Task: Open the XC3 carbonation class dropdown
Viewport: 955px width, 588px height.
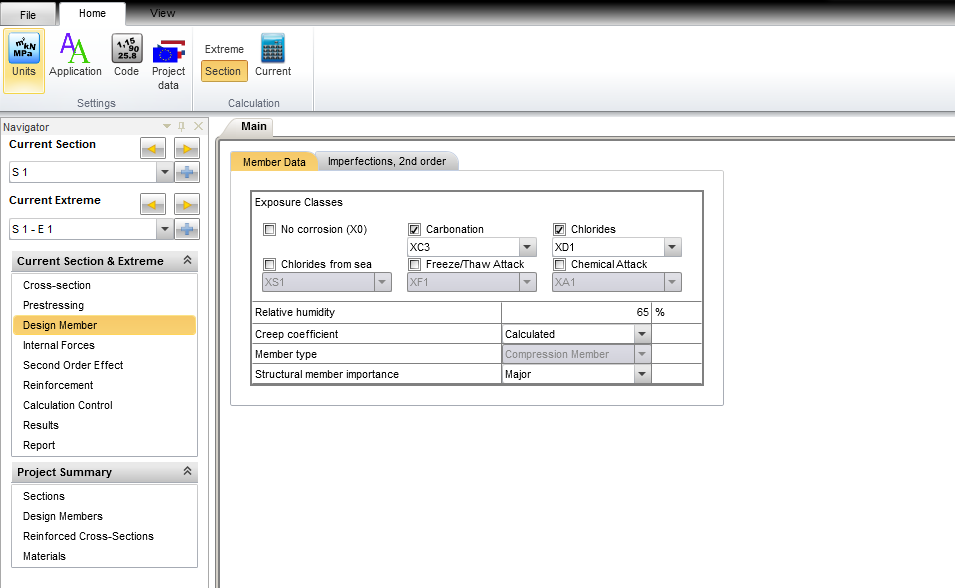Action: point(529,246)
